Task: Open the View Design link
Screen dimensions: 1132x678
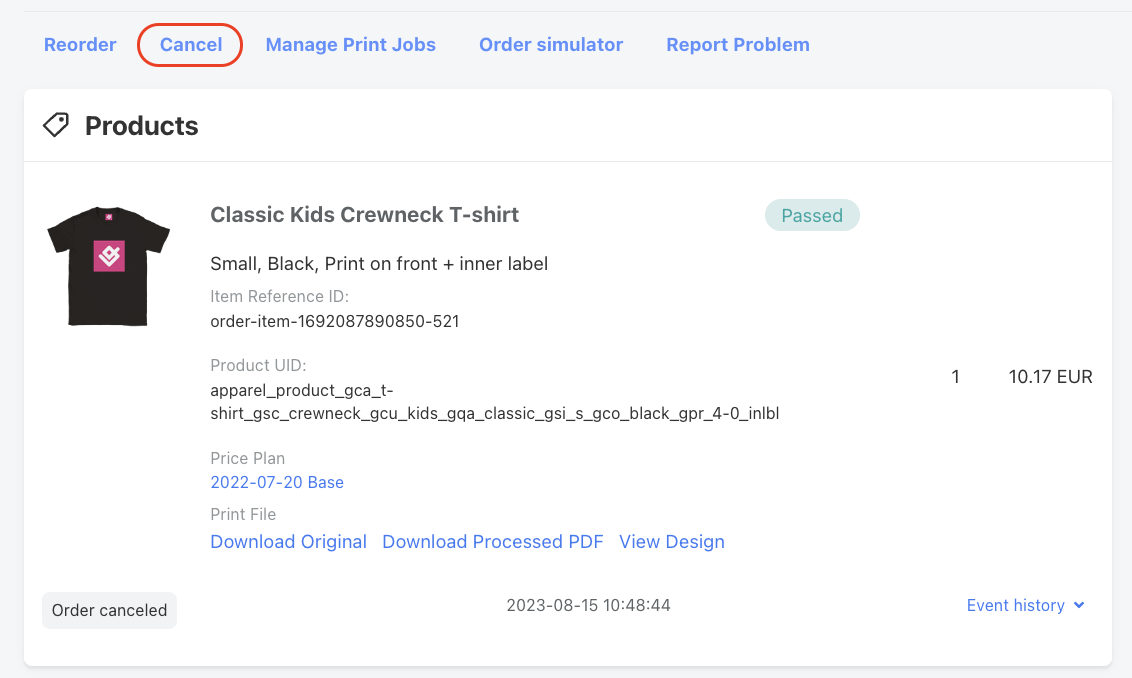Action: [x=671, y=542]
